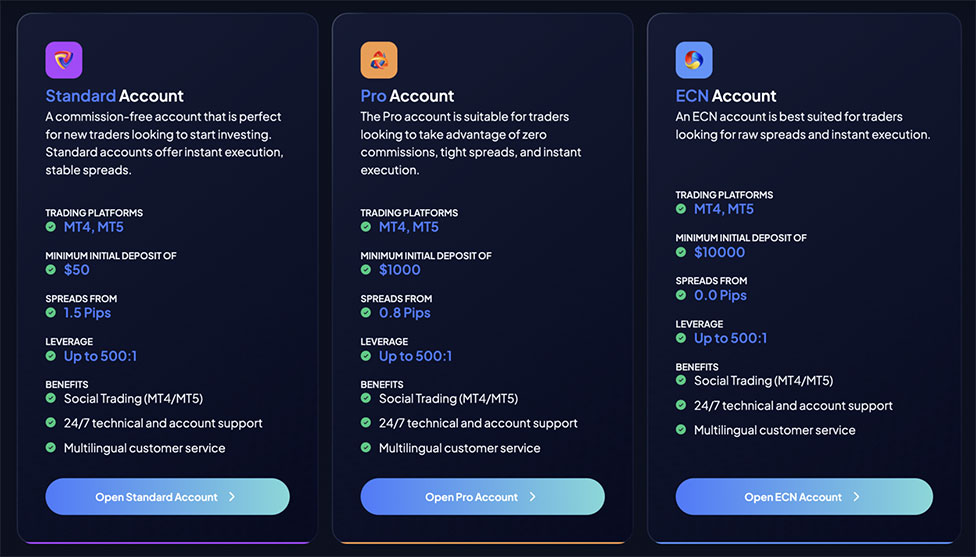Click the Standard Account heading
Image resolution: width=976 pixels, height=557 pixels.
(115, 96)
